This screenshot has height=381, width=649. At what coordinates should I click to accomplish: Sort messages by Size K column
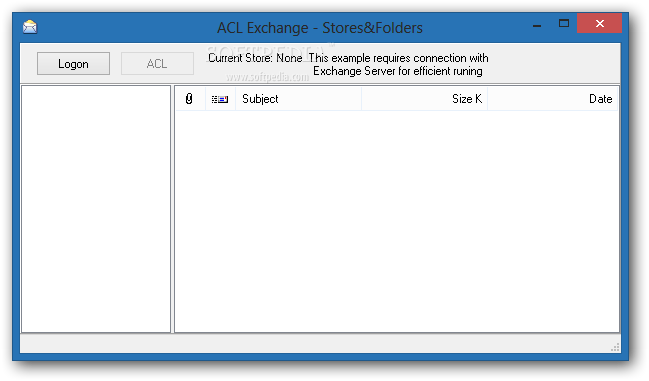(425, 99)
